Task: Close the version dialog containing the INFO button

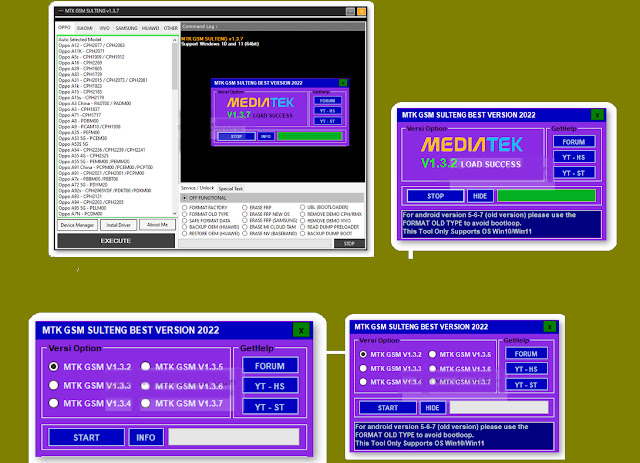Action: [x=301, y=330]
